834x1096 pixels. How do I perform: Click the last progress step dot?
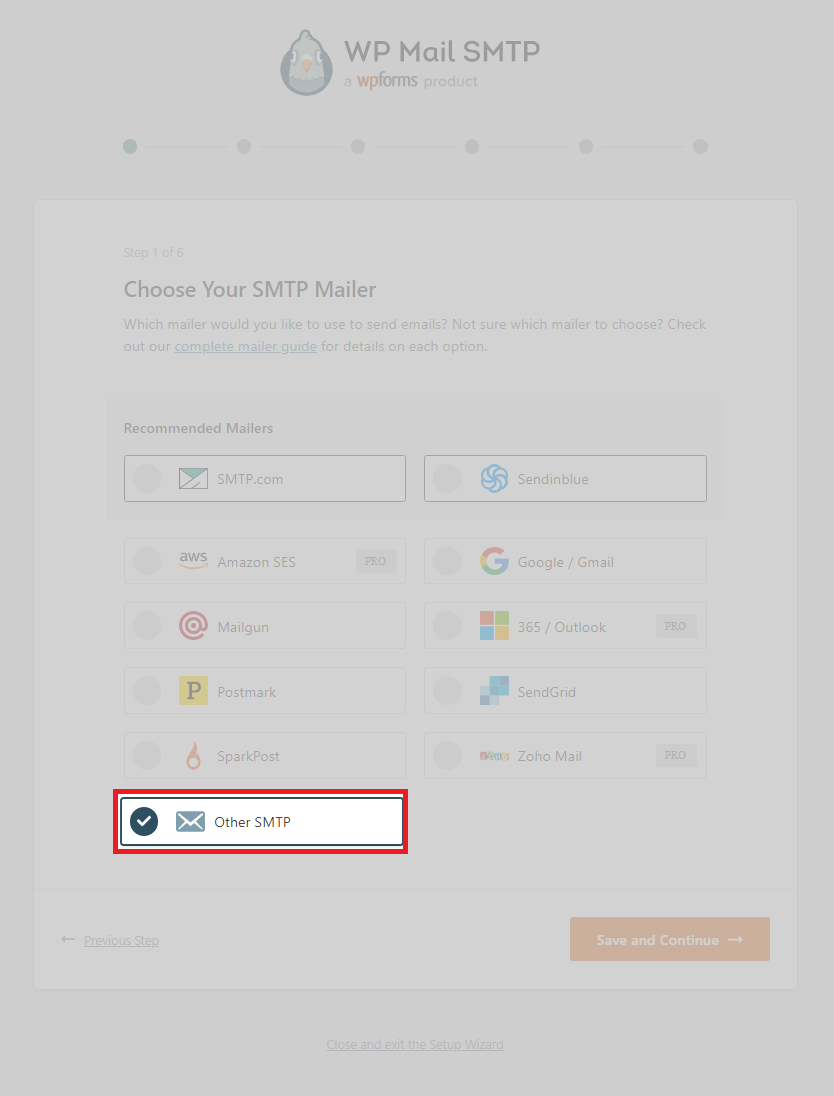point(700,146)
